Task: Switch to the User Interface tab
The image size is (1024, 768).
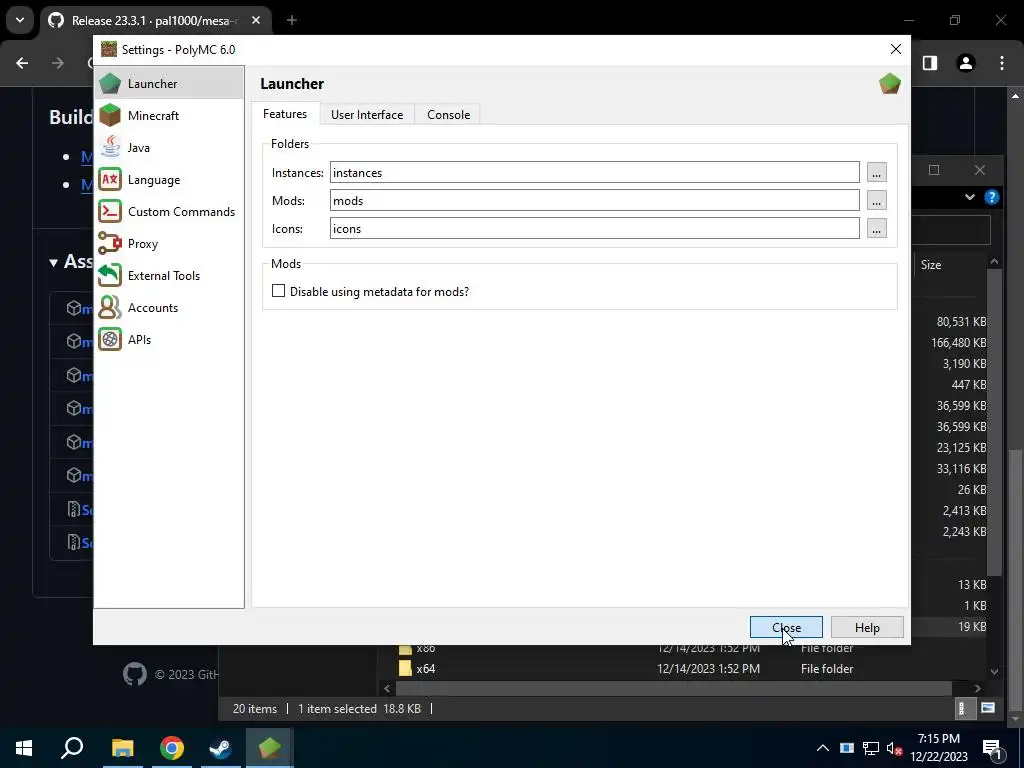Action: point(367,114)
